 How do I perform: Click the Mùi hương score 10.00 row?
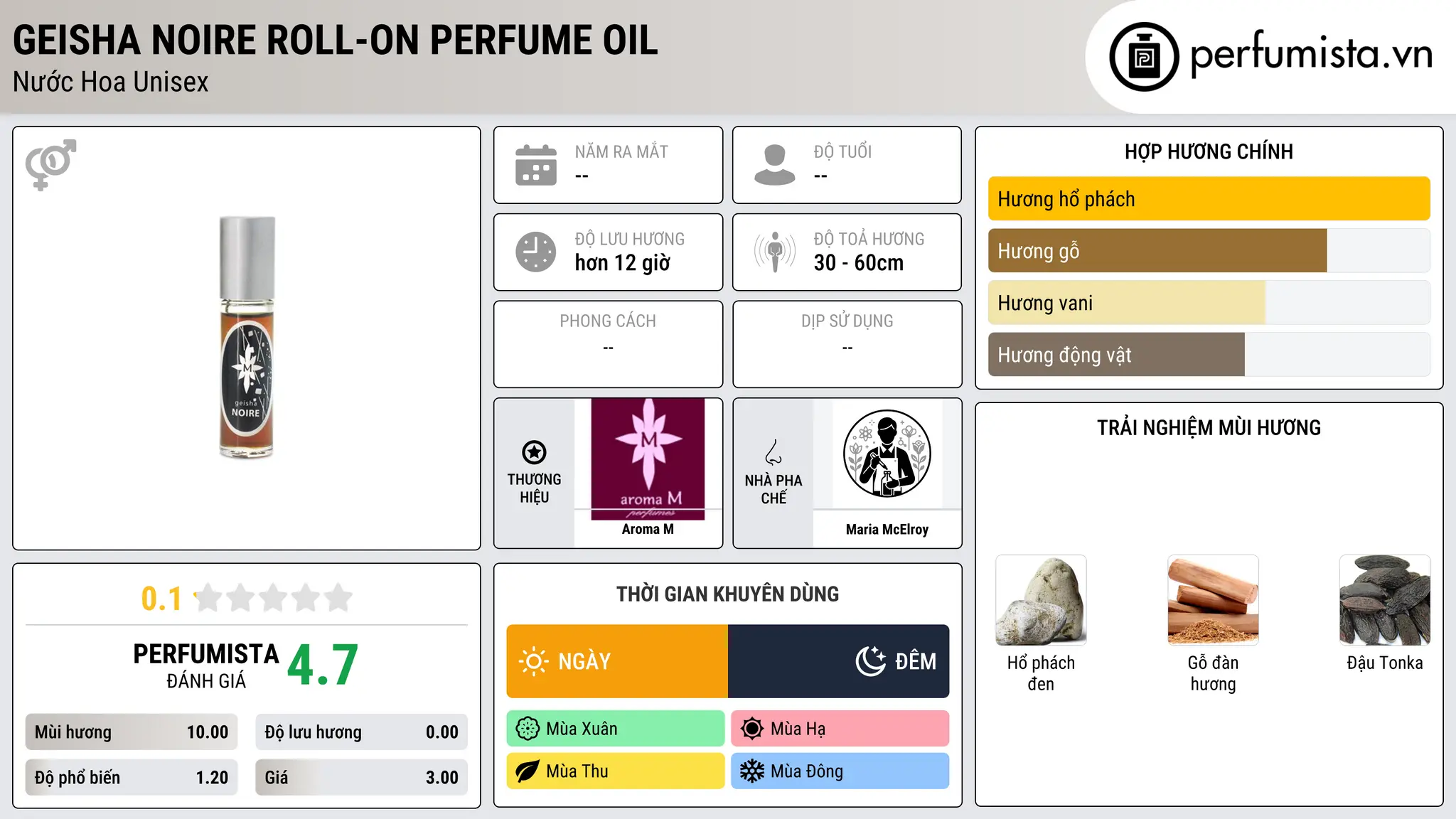coord(132,732)
